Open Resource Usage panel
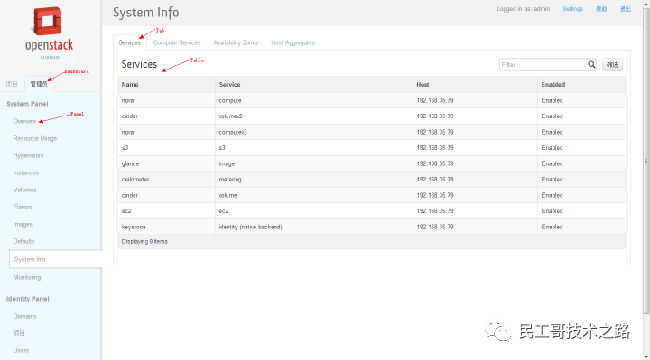This screenshot has height=360, width=650. pyautogui.click(x=35, y=138)
